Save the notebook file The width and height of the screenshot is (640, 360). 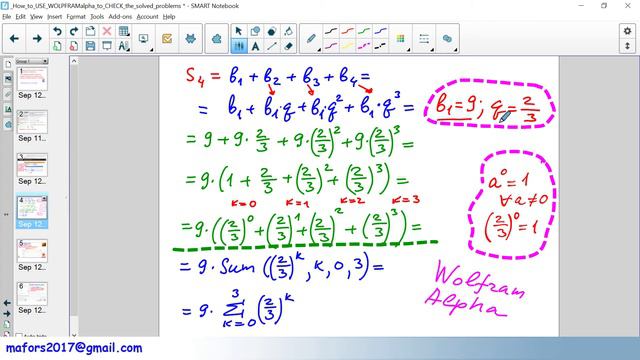90,46
